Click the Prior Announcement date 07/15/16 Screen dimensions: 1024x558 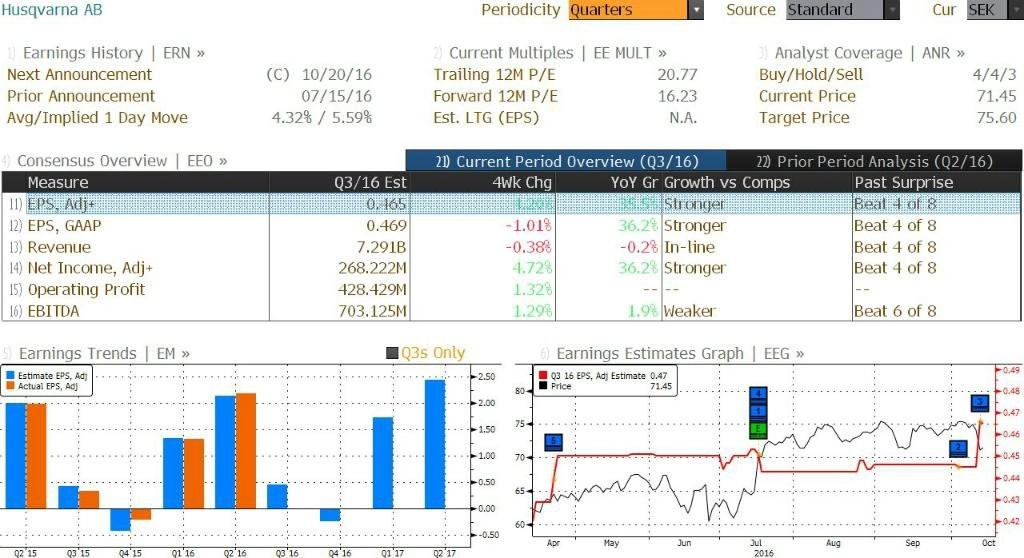click(336, 96)
